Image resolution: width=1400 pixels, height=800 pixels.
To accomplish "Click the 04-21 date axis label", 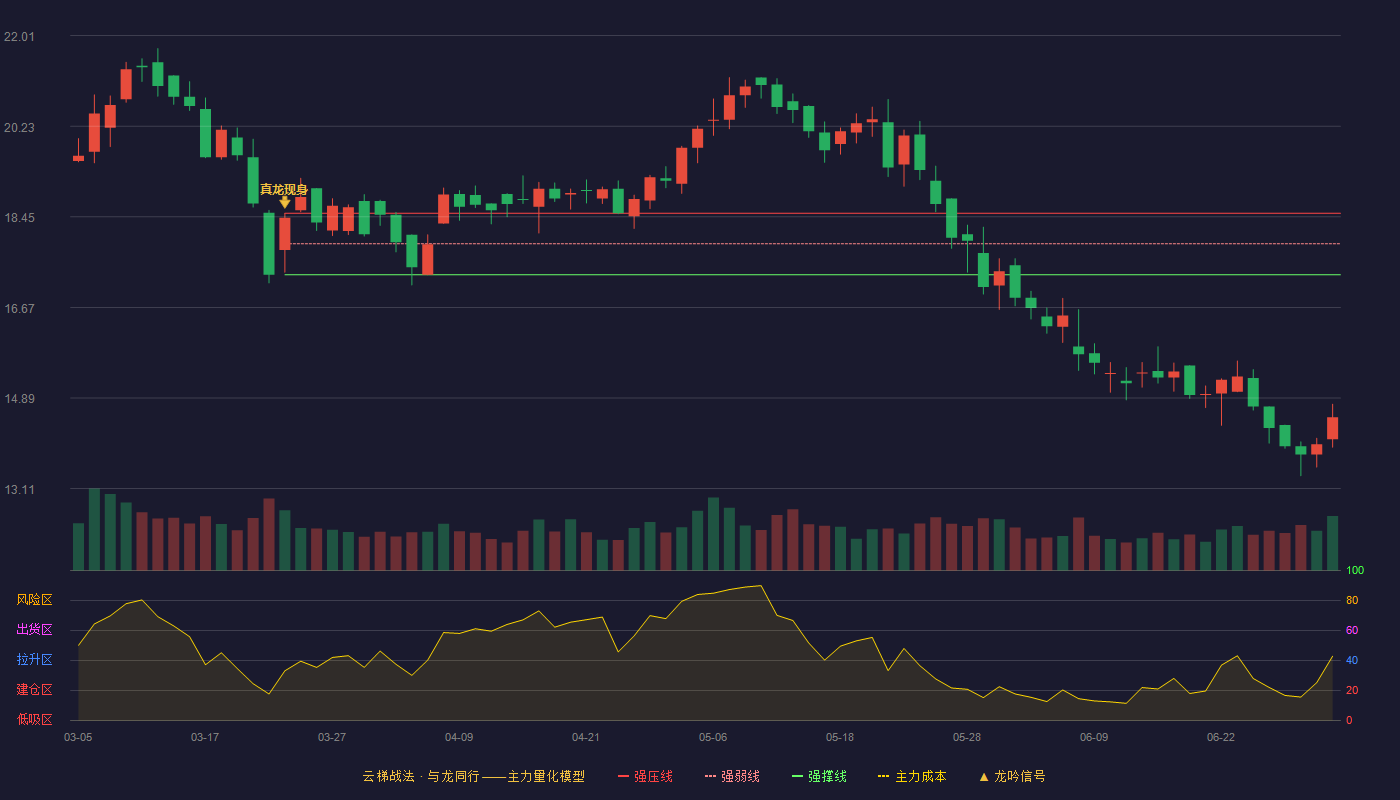I will [x=586, y=737].
